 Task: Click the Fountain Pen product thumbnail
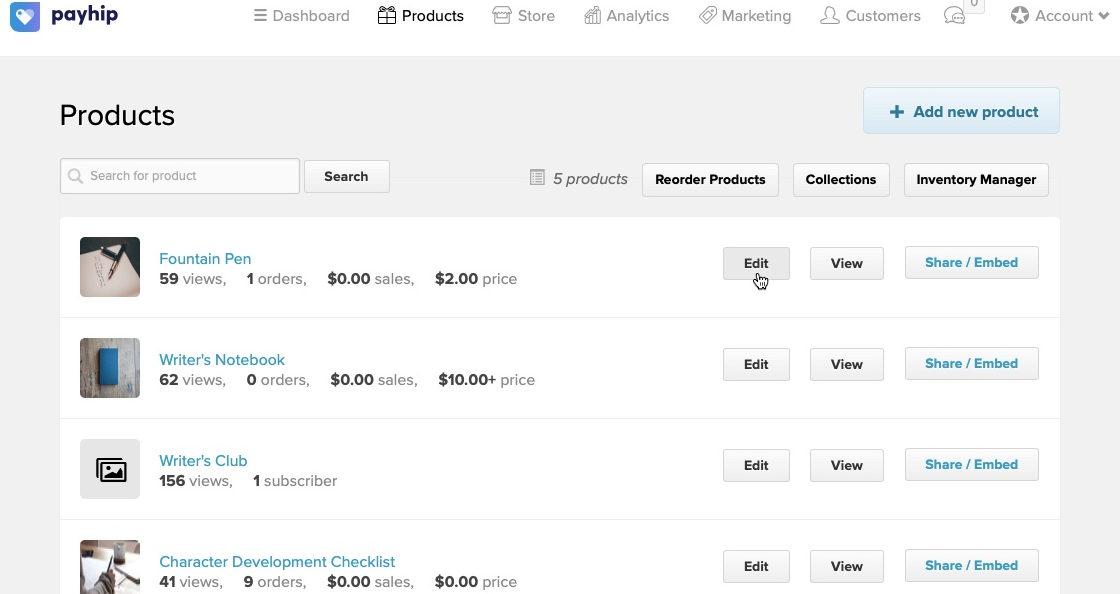click(x=110, y=267)
